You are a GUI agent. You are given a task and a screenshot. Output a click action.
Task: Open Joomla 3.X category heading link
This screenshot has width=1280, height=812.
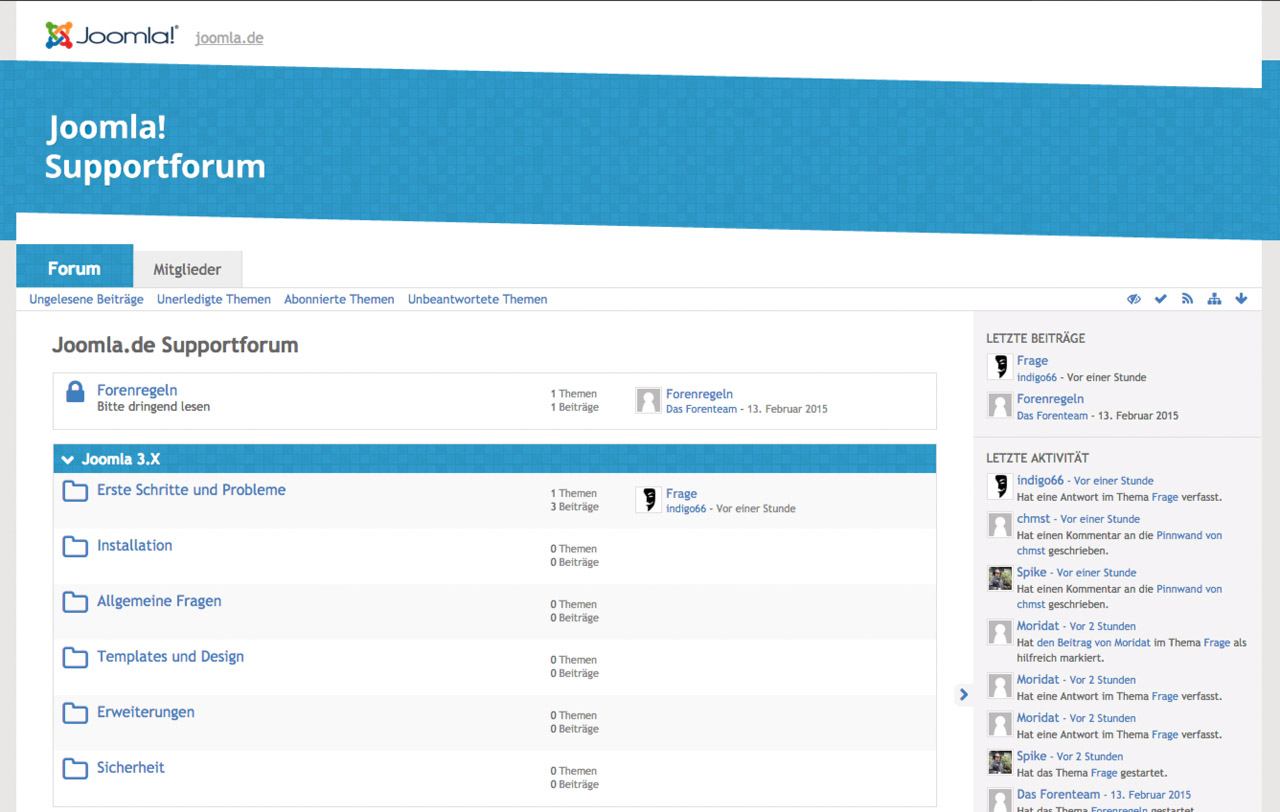point(121,460)
